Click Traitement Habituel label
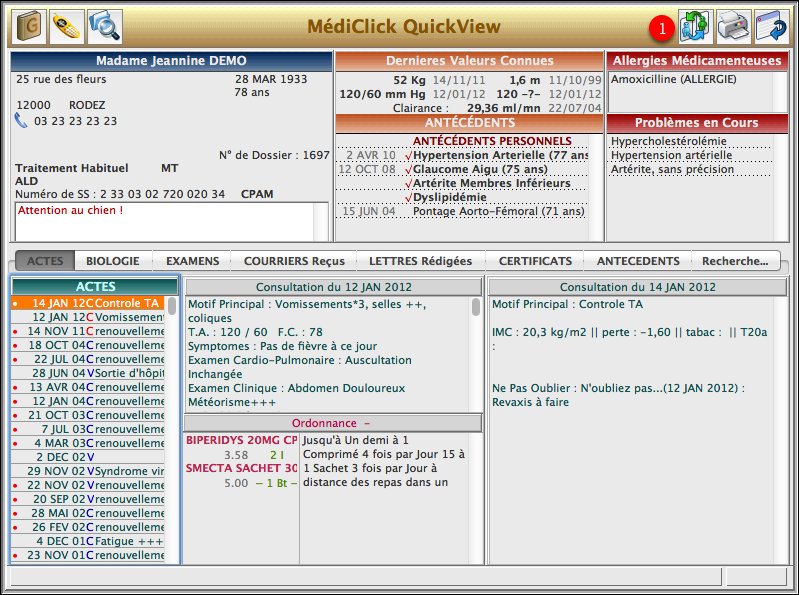 [72, 168]
